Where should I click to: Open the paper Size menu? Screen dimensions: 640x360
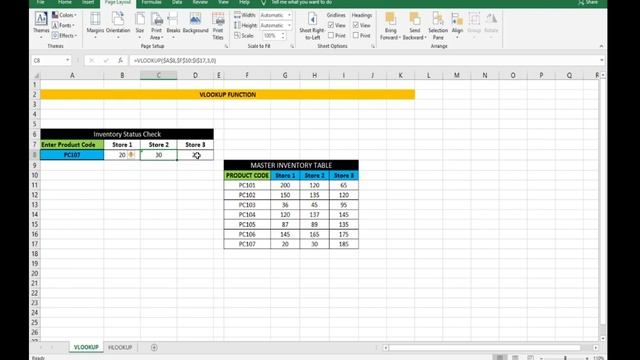point(140,25)
